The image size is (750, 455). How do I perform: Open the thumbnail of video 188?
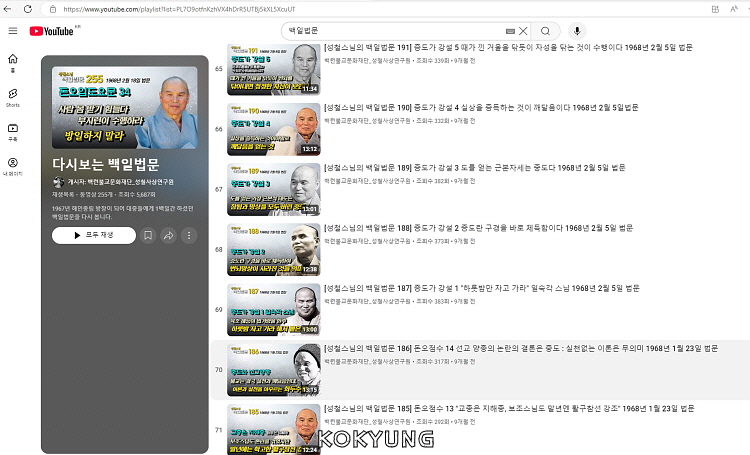point(274,250)
